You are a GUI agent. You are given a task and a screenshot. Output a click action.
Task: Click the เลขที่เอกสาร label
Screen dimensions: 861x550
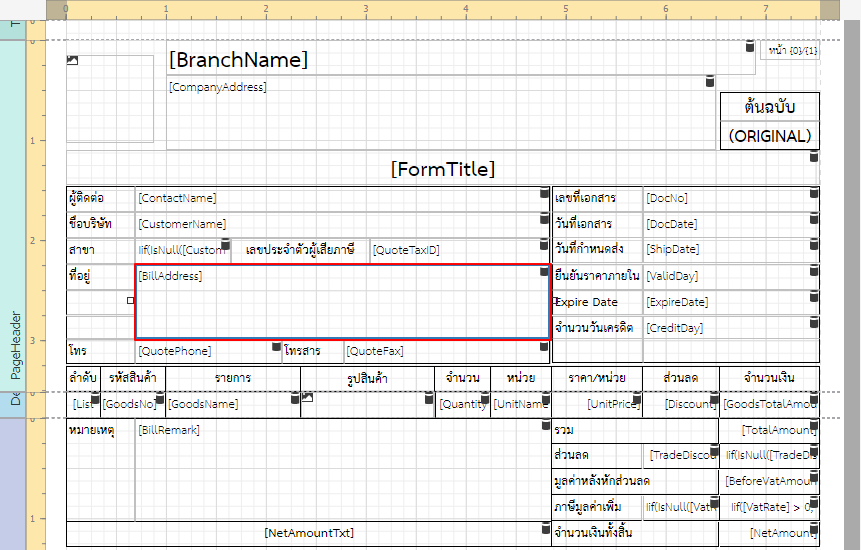597,198
